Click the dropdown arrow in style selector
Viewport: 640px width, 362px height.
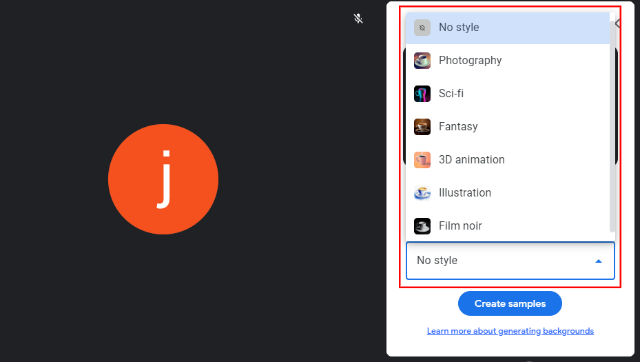click(x=598, y=261)
